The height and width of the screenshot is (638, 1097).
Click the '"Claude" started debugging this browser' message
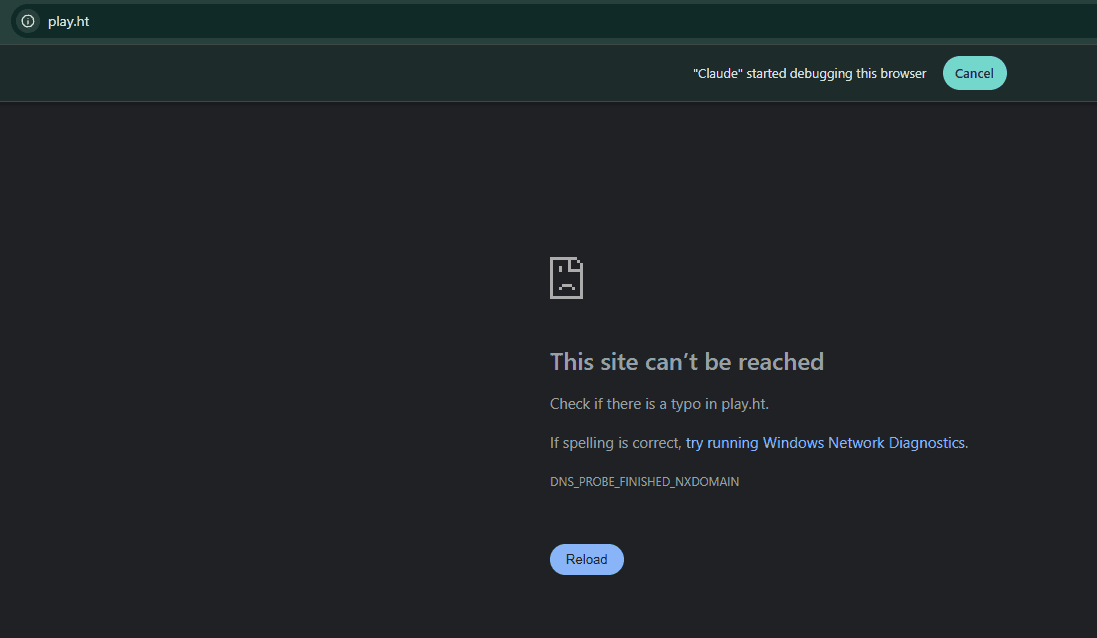809,73
